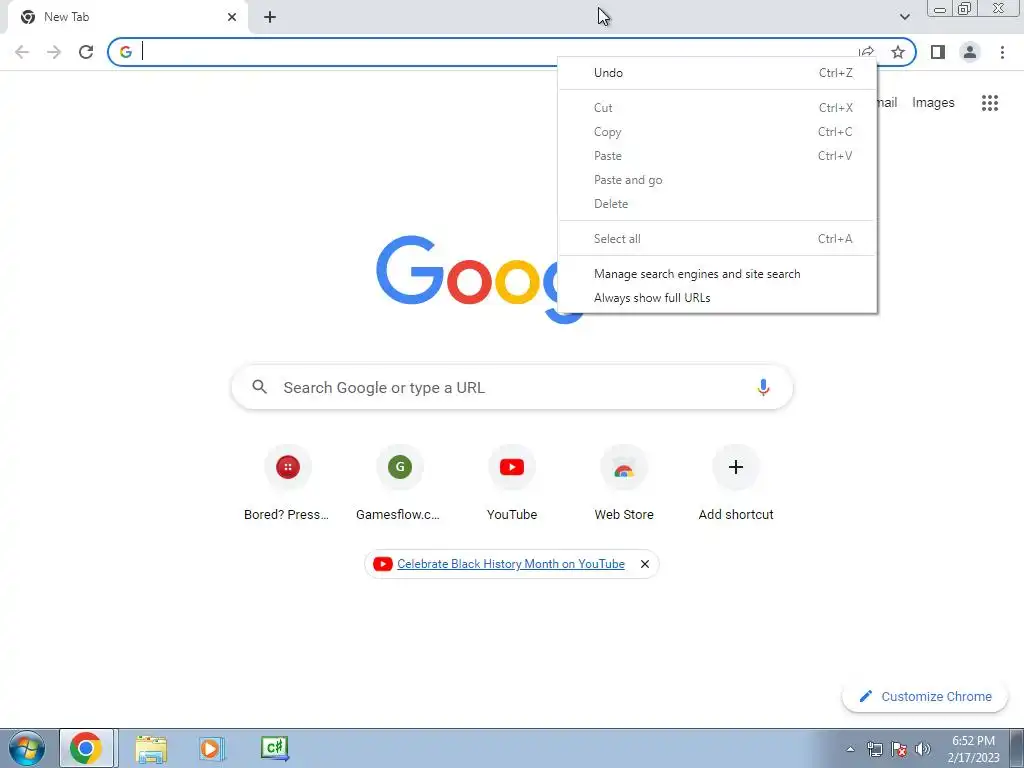Choose Undo in the context menu
1024x768 pixels.
(717, 73)
